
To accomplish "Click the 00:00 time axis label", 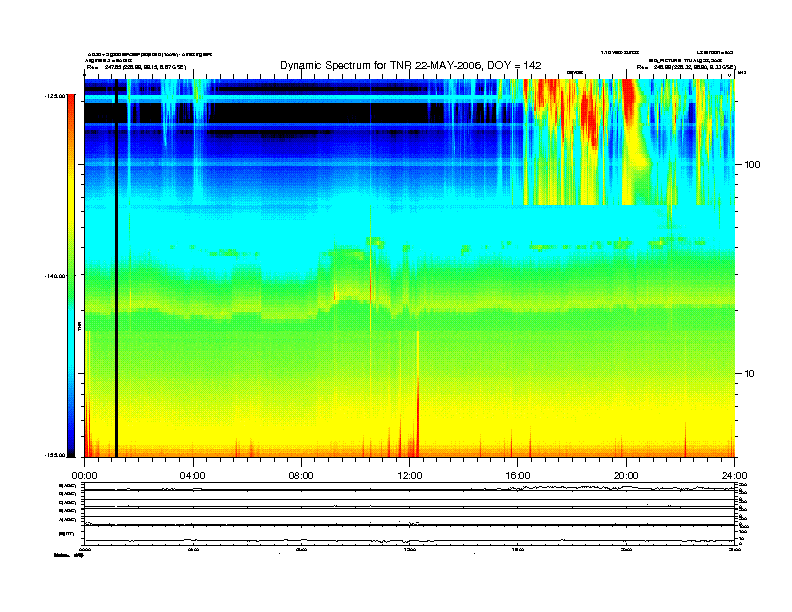I will (x=84, y=476).
